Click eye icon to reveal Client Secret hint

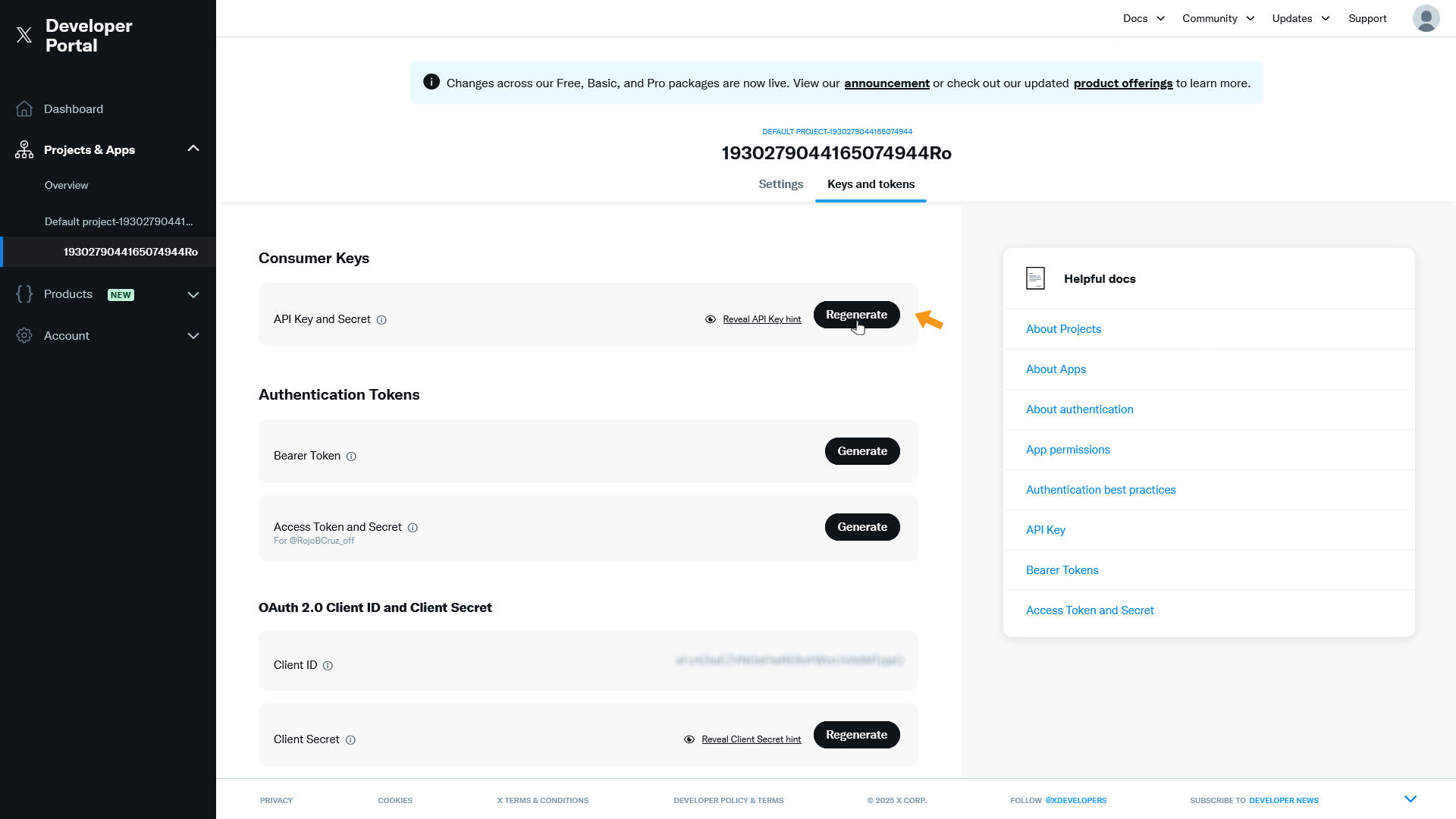tap(689, 739)
